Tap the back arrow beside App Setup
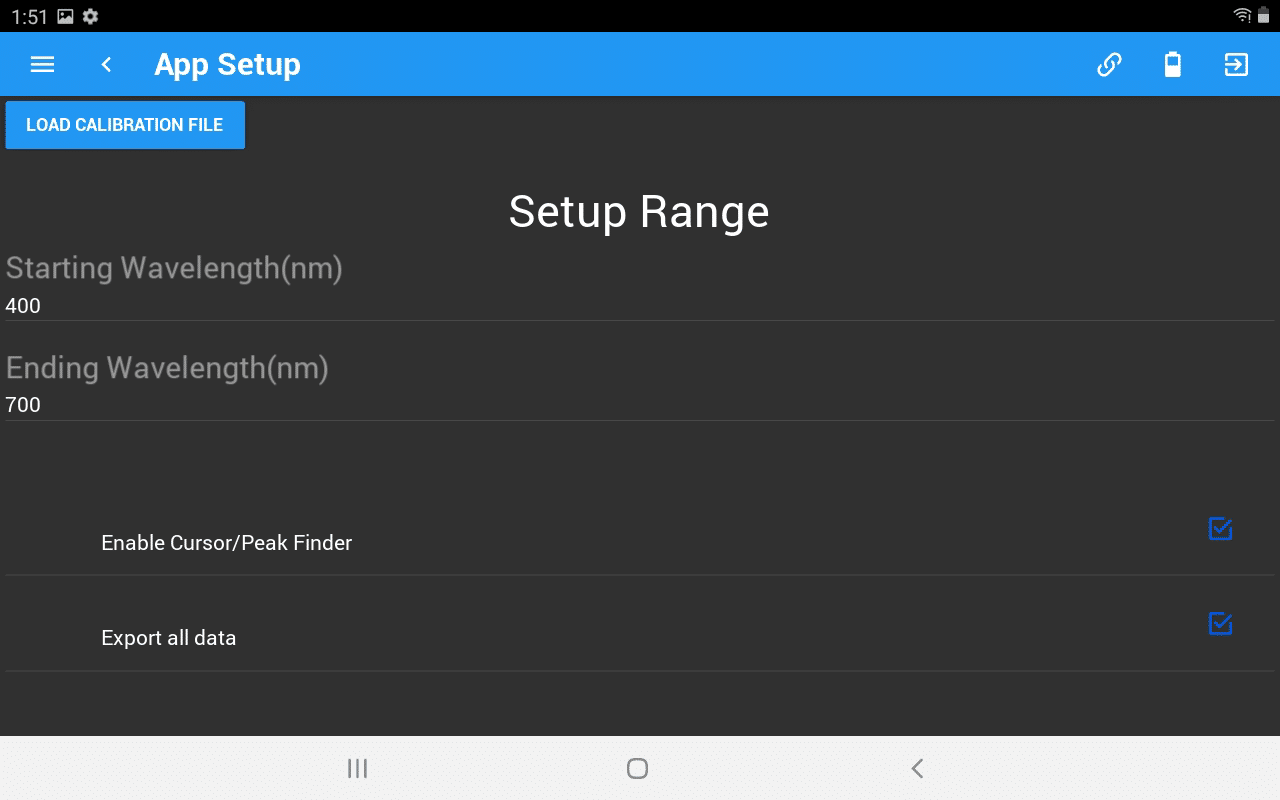The image size is (1280, 800). (x=105, y=64)
